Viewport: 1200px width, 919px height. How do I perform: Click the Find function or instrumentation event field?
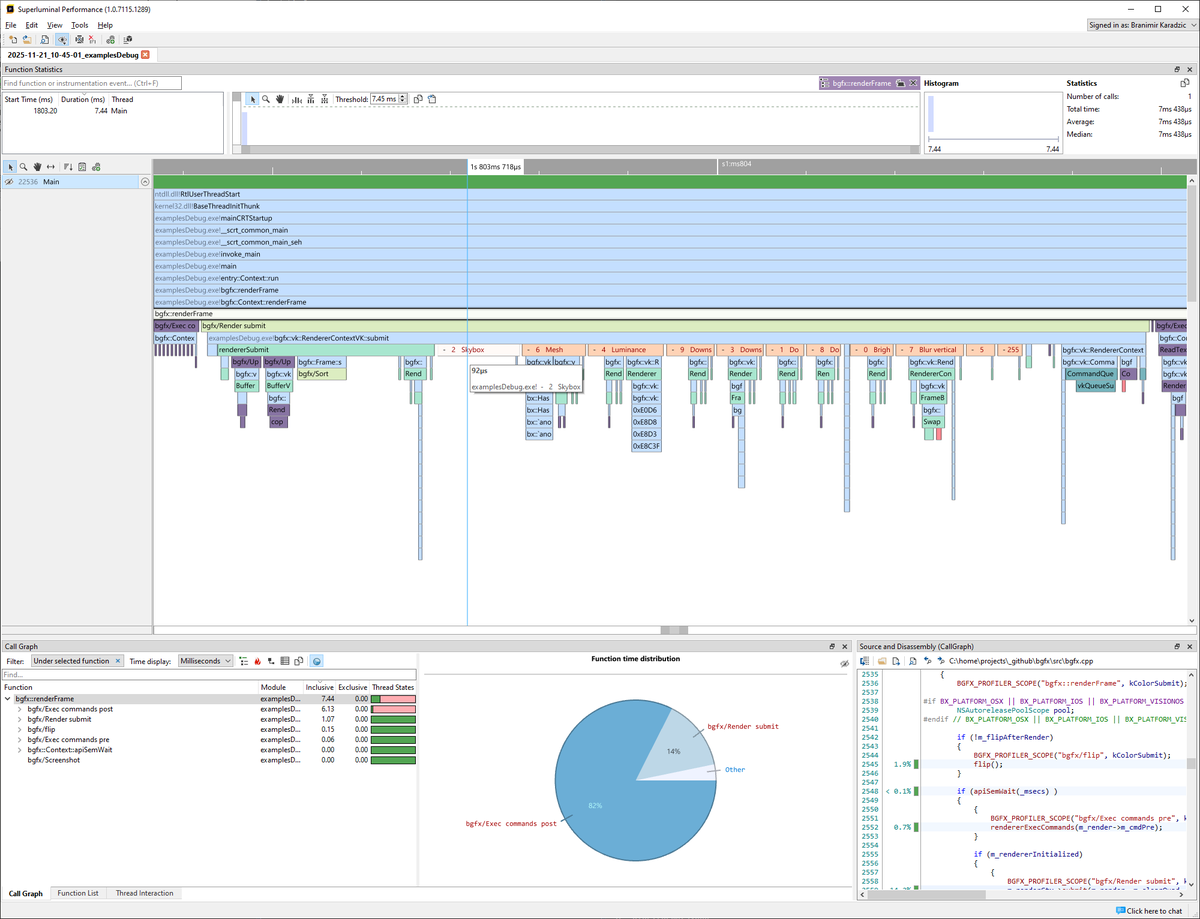click(x=92, y=84)
